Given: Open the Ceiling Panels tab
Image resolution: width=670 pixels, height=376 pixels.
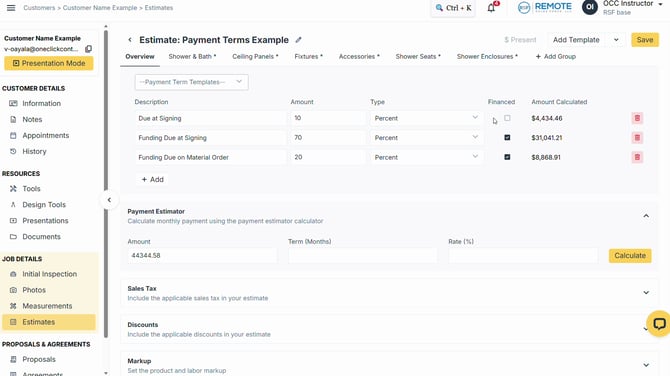Looking at the screenshot, I should pyautogui.click(x=255, y=56).
